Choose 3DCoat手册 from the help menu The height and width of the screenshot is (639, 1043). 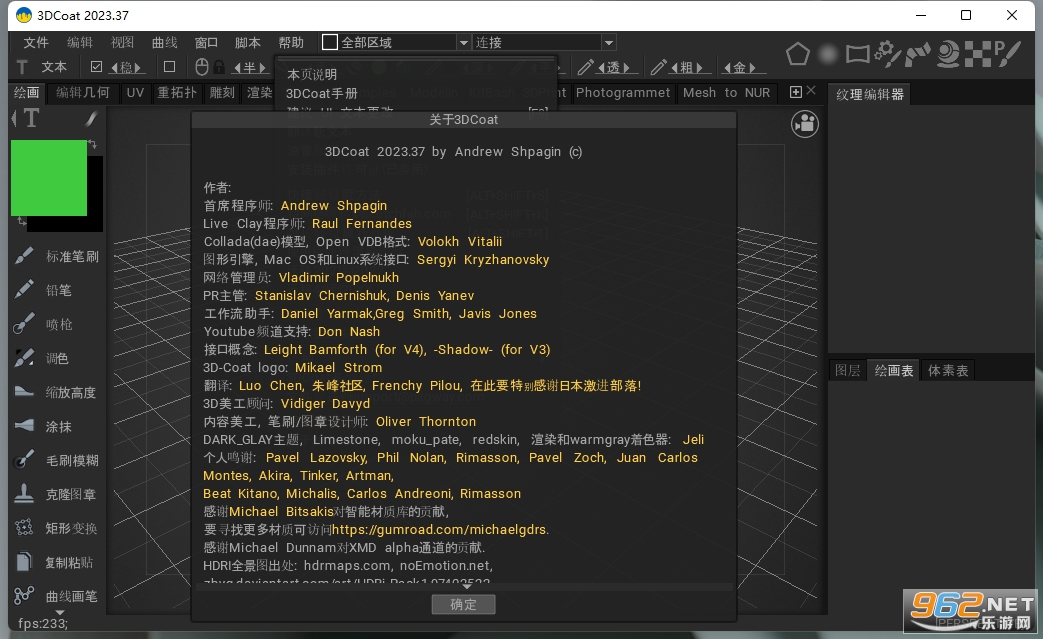(322, 93)
